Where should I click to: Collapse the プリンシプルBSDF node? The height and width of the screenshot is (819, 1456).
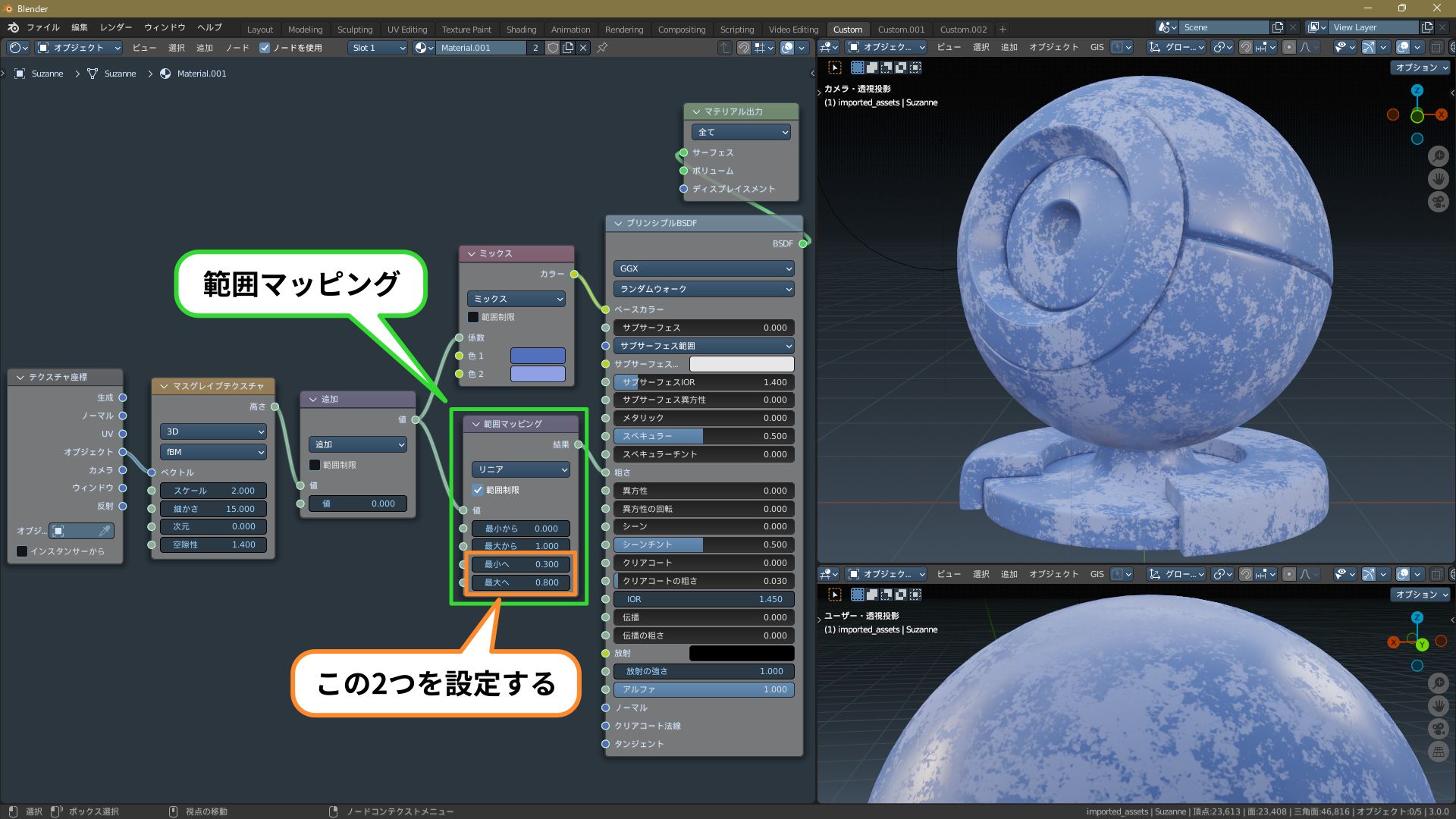point(619,223)
